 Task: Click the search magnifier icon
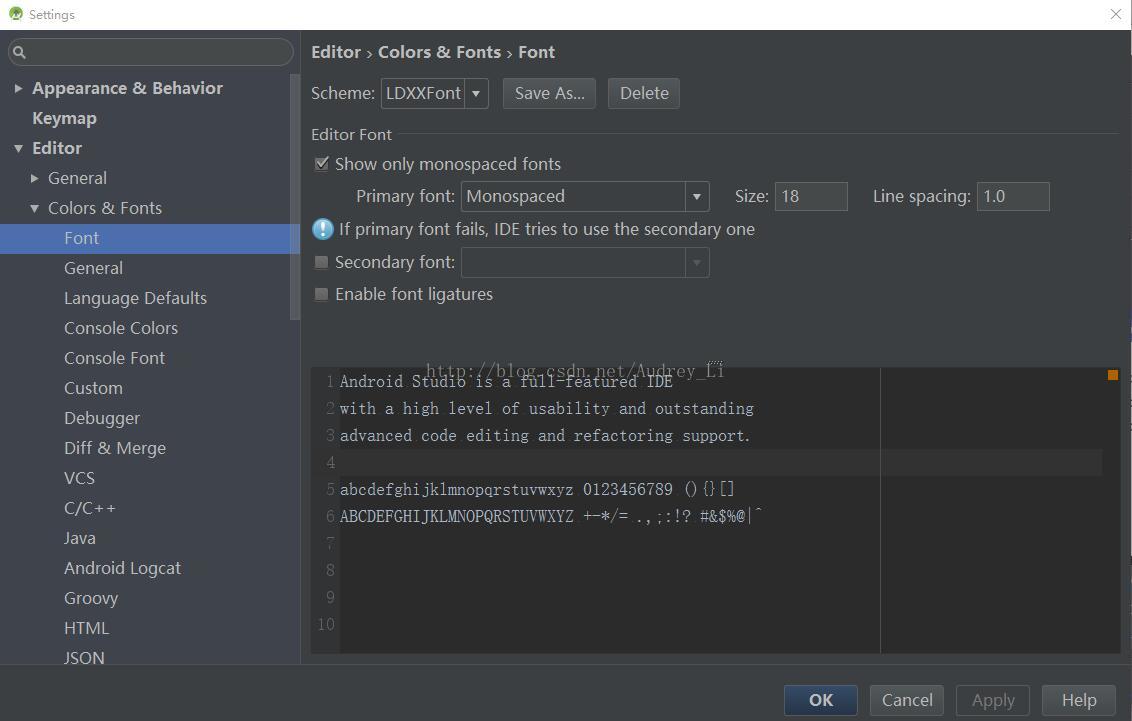coord(19,52)
